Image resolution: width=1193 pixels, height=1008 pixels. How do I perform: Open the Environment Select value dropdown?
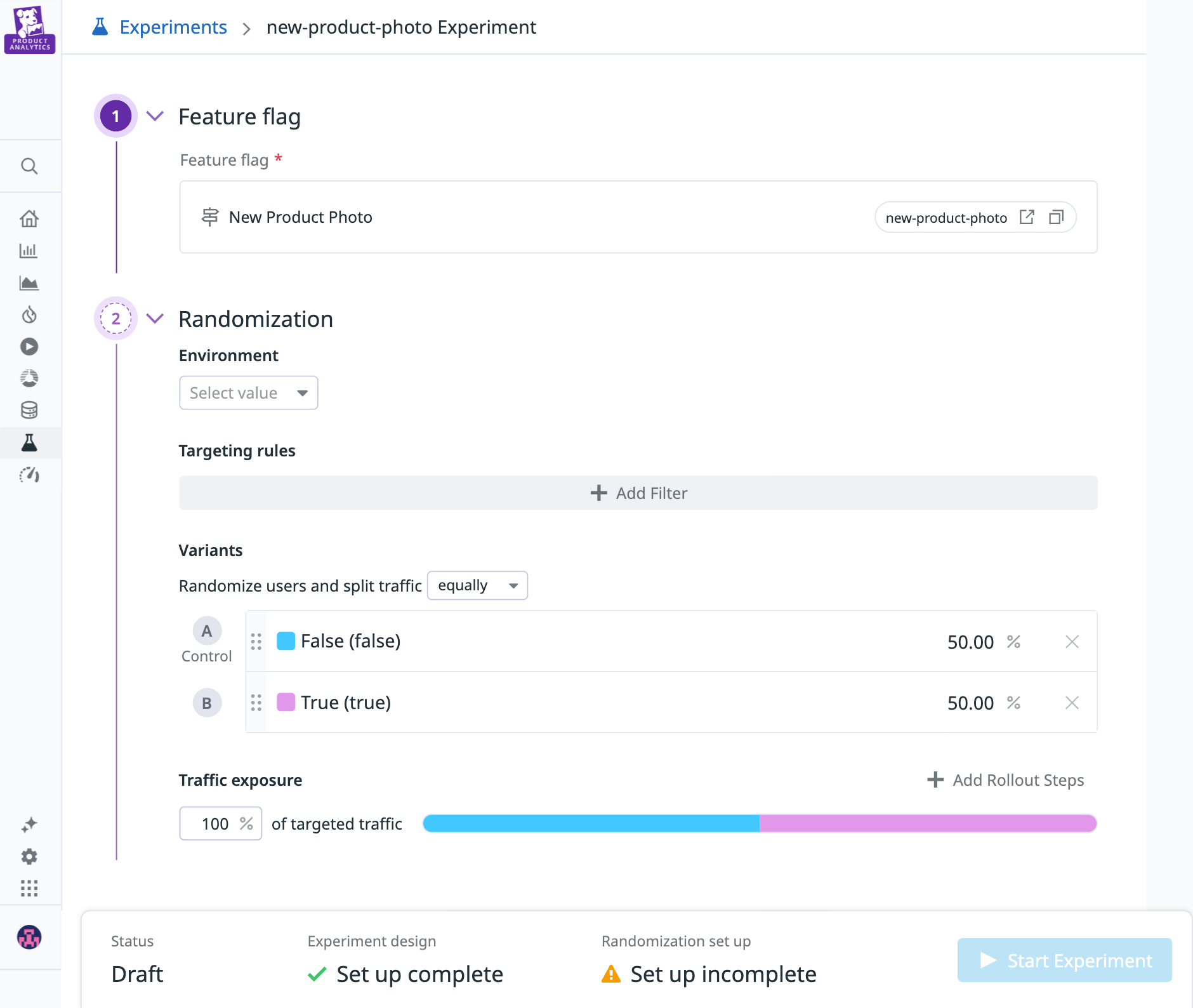[x=248, y=392]
